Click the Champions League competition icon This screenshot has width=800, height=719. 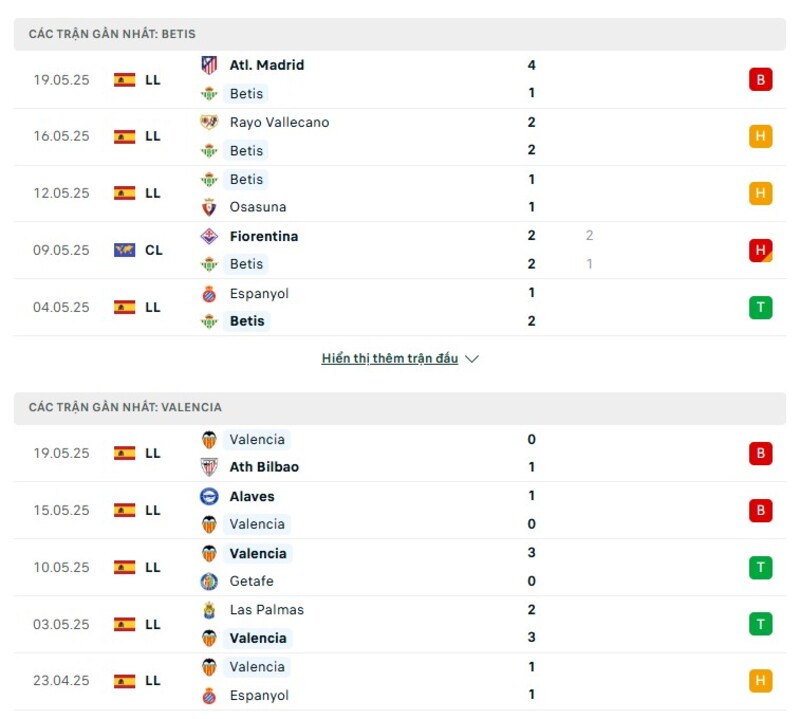pyautogui.click(x=126, y=250)
